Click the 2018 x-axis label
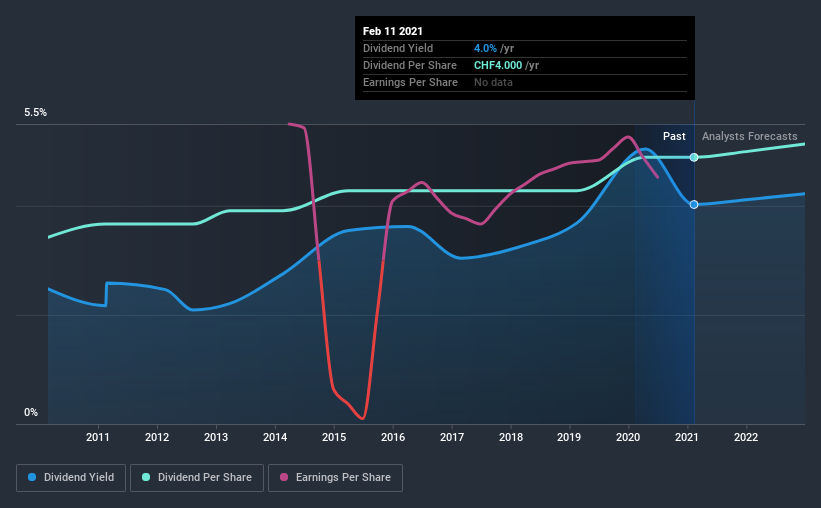Screen dimensions: 821x508 (x=511, y=437)
